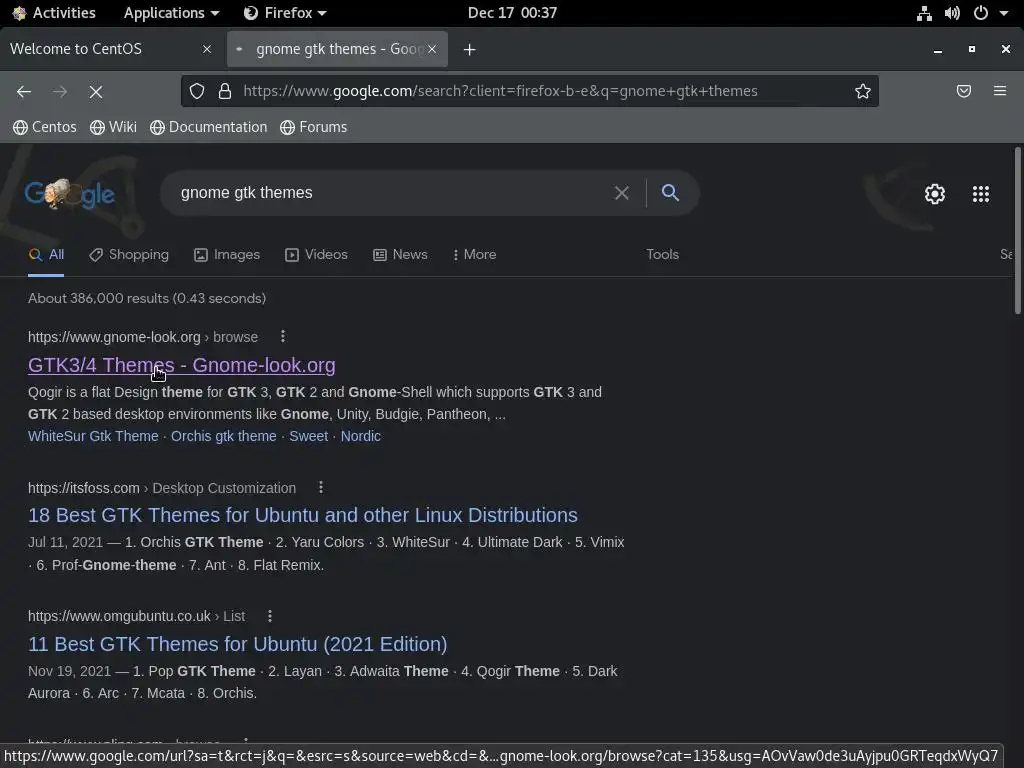Image resolution: width=1024 pixels, height=768 pixels.
Task: Open a new tab with plus button
Action: (x=470, y=50)
